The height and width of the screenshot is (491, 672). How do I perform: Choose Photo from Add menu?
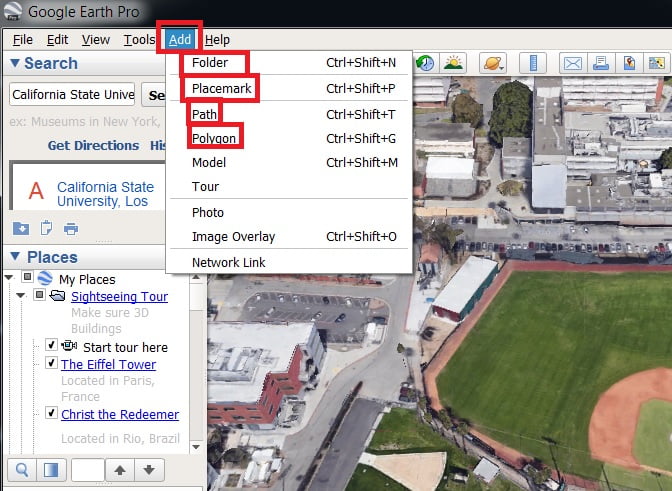(x=289, y=213)
